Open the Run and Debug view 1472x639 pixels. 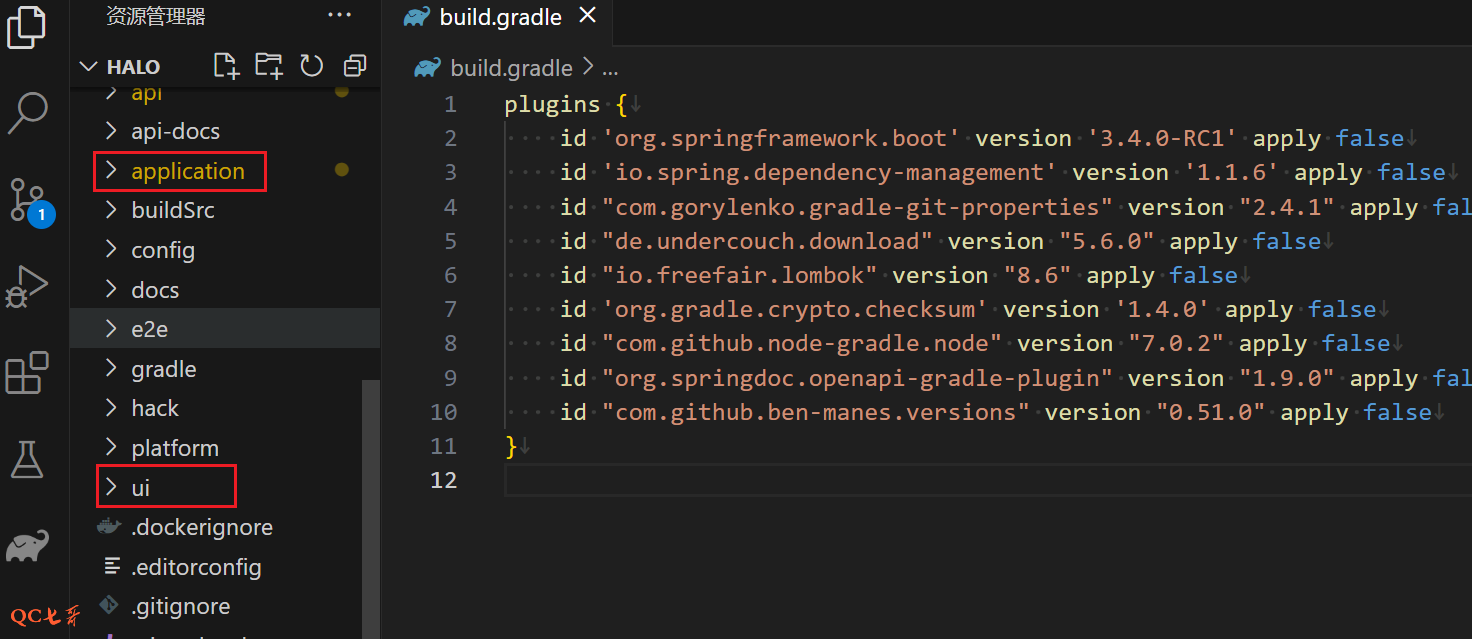[x=27, y=286]
